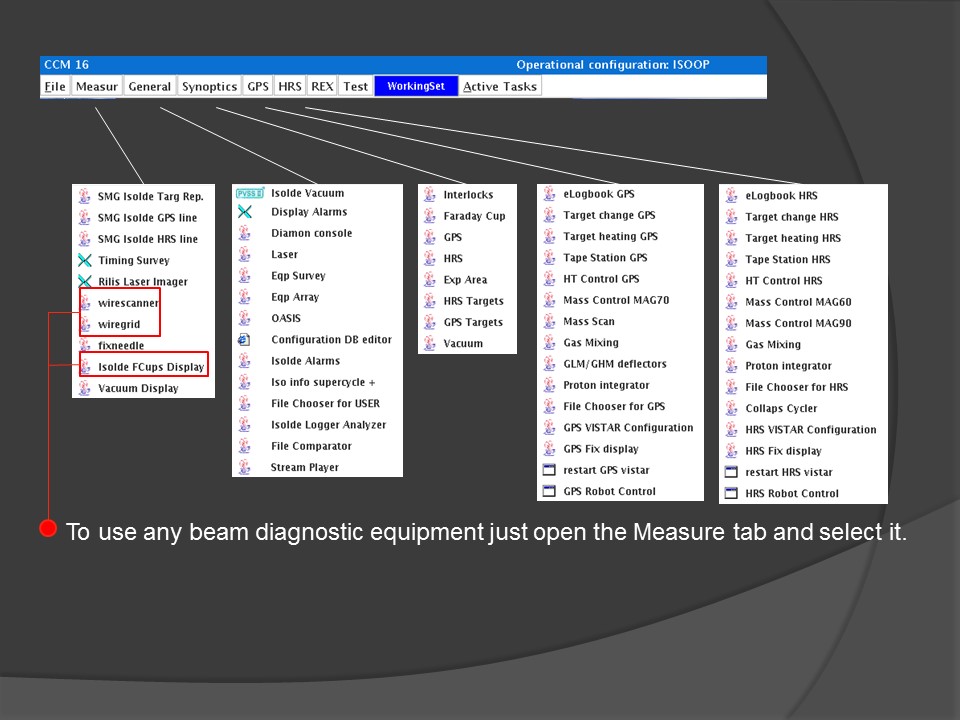Screen dimensions: 960x720
Task: Click the Java icon beside Mass Scan
Action: click(x=549, y=321)
